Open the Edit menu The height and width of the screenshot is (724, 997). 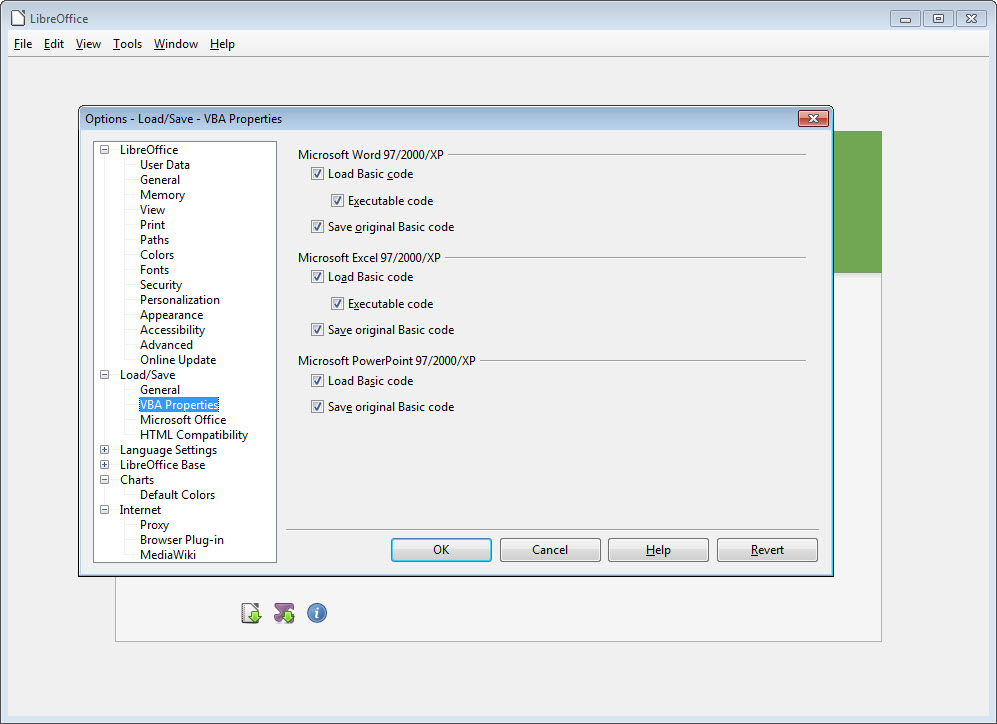54,44
